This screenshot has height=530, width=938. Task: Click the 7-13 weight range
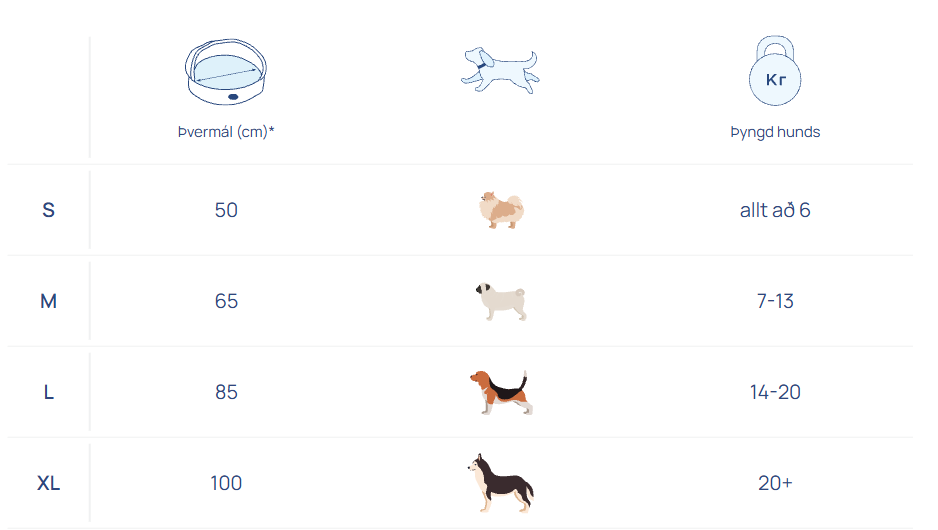click(x=775, y=301)
